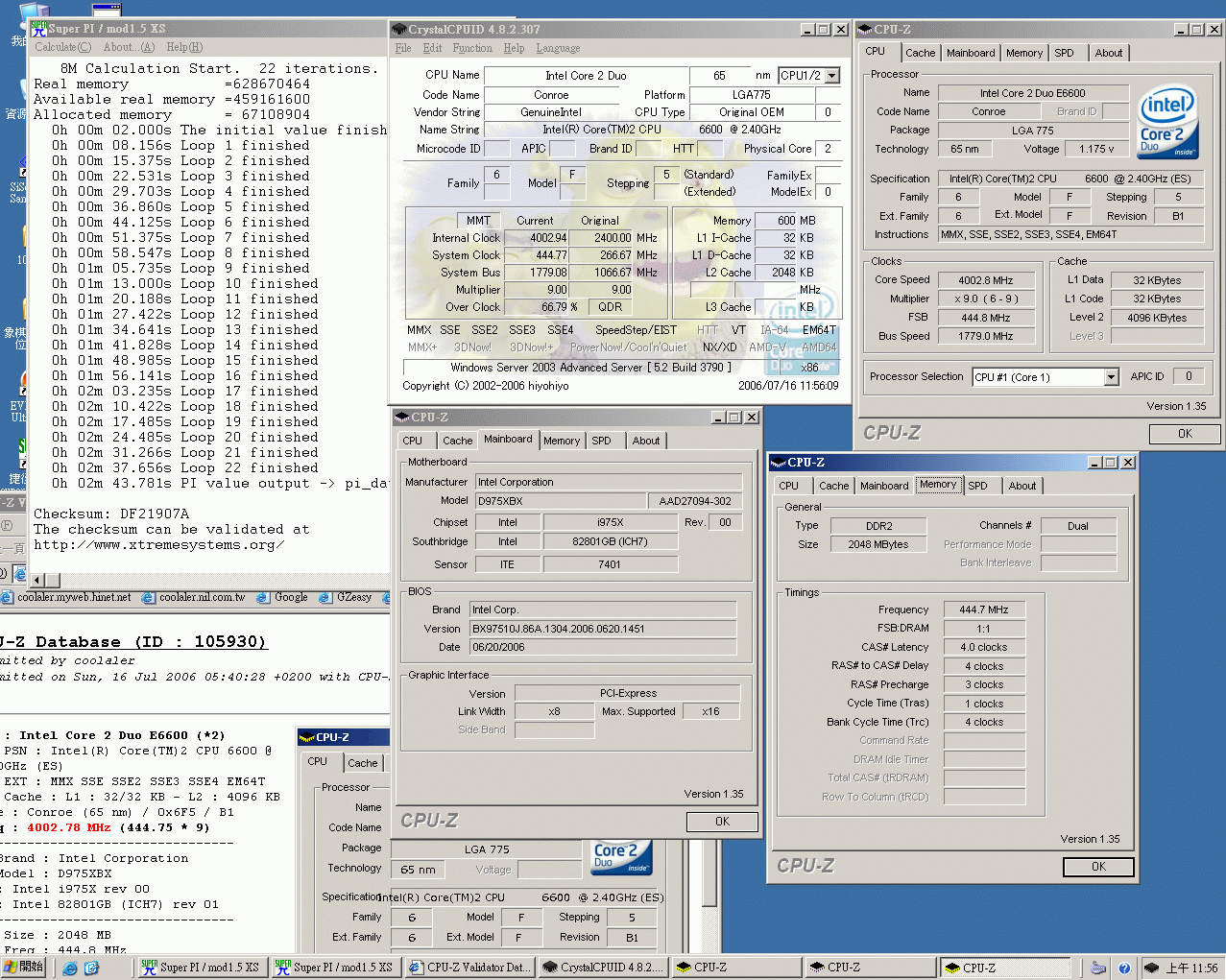Screen dimensions: 1226x980
Task: Click the CPU Name field in CrystalCPUID
Action: coord(586,76)
